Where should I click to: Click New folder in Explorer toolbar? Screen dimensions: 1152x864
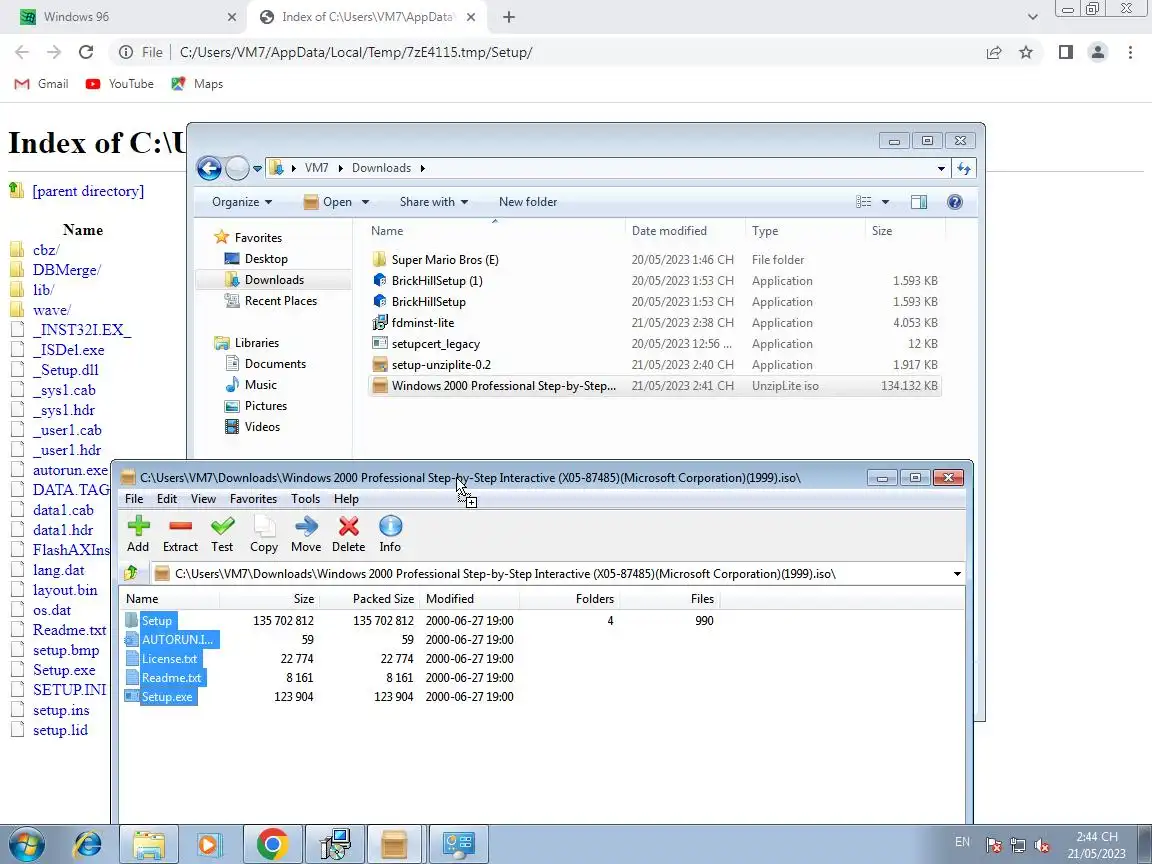pos(528,202)
